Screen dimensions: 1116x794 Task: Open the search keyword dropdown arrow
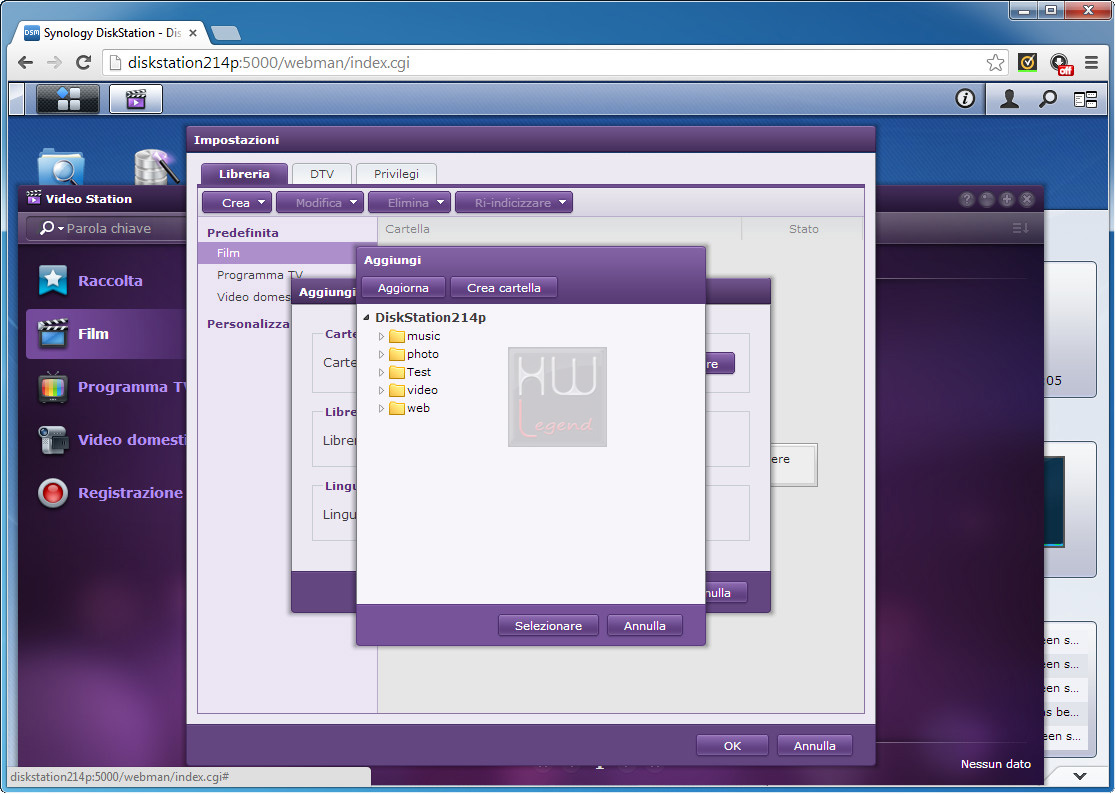click(x=61, y=228)
